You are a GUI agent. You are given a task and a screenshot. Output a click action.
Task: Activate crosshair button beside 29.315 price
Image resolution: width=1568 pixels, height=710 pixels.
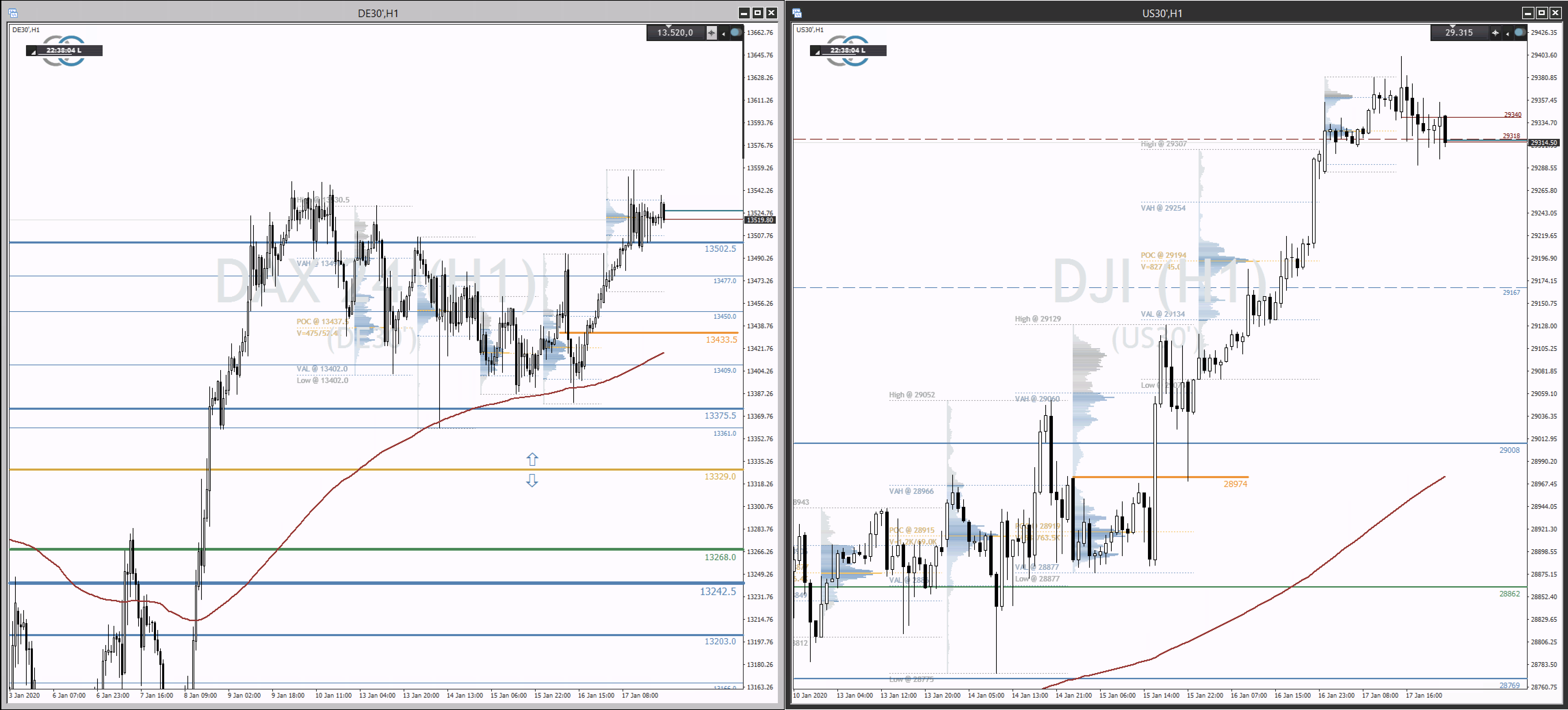pos(1495,33)
